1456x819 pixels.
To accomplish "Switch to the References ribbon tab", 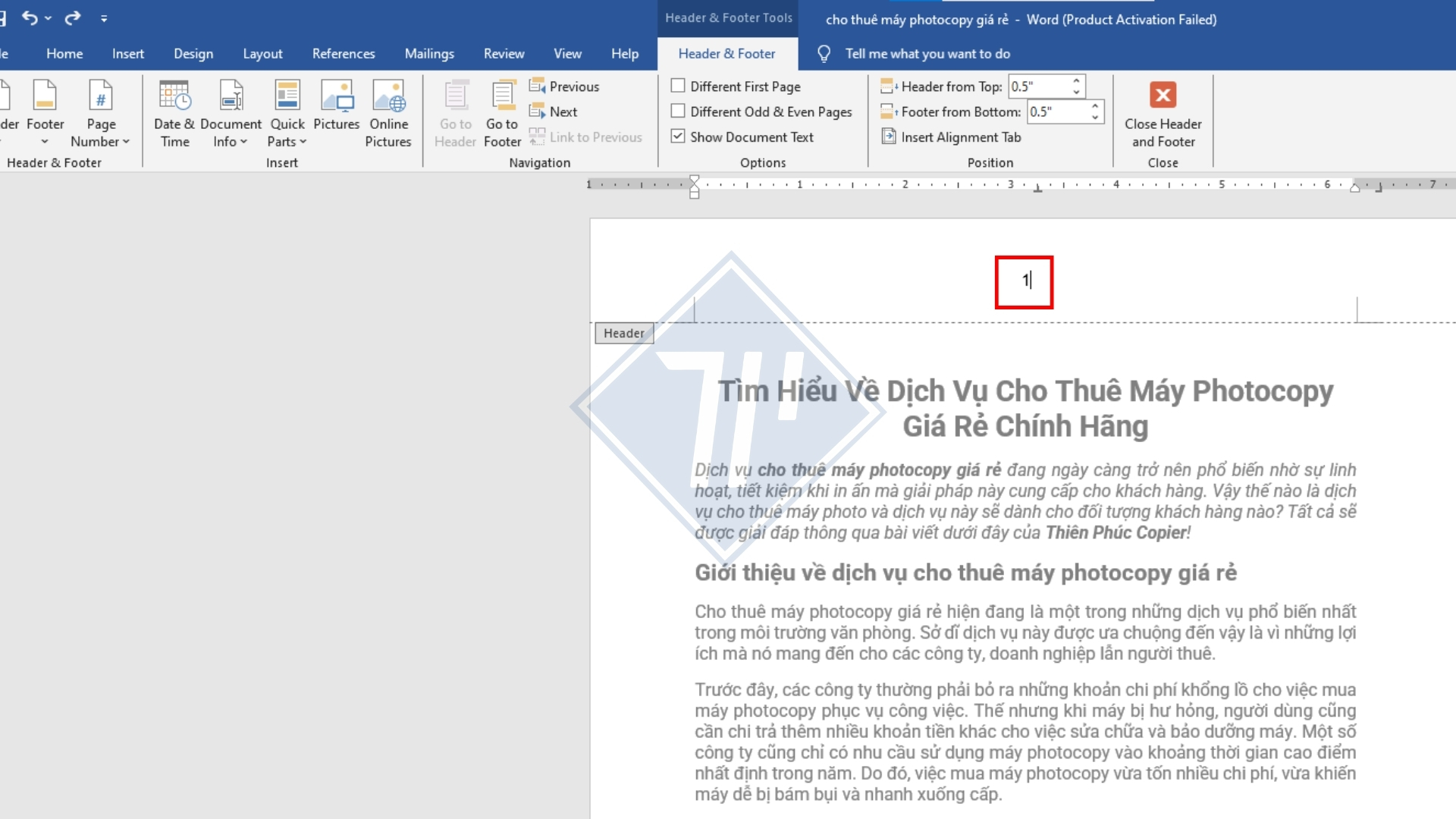I will [x=344, y=53].
